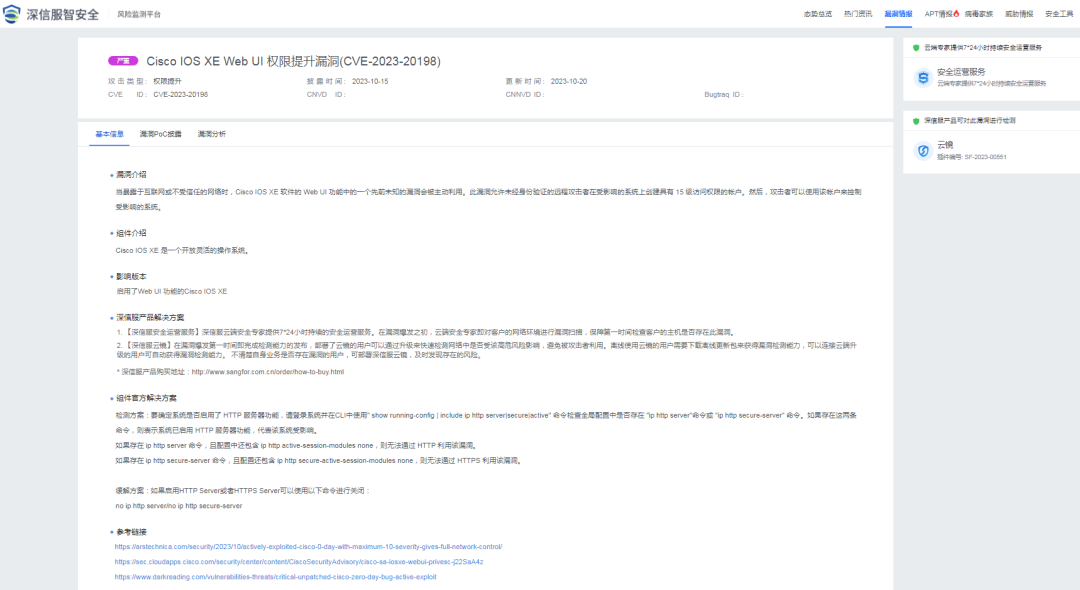
Task: Click the 权限提升 attack type value
Action: (x=167, y=81)
